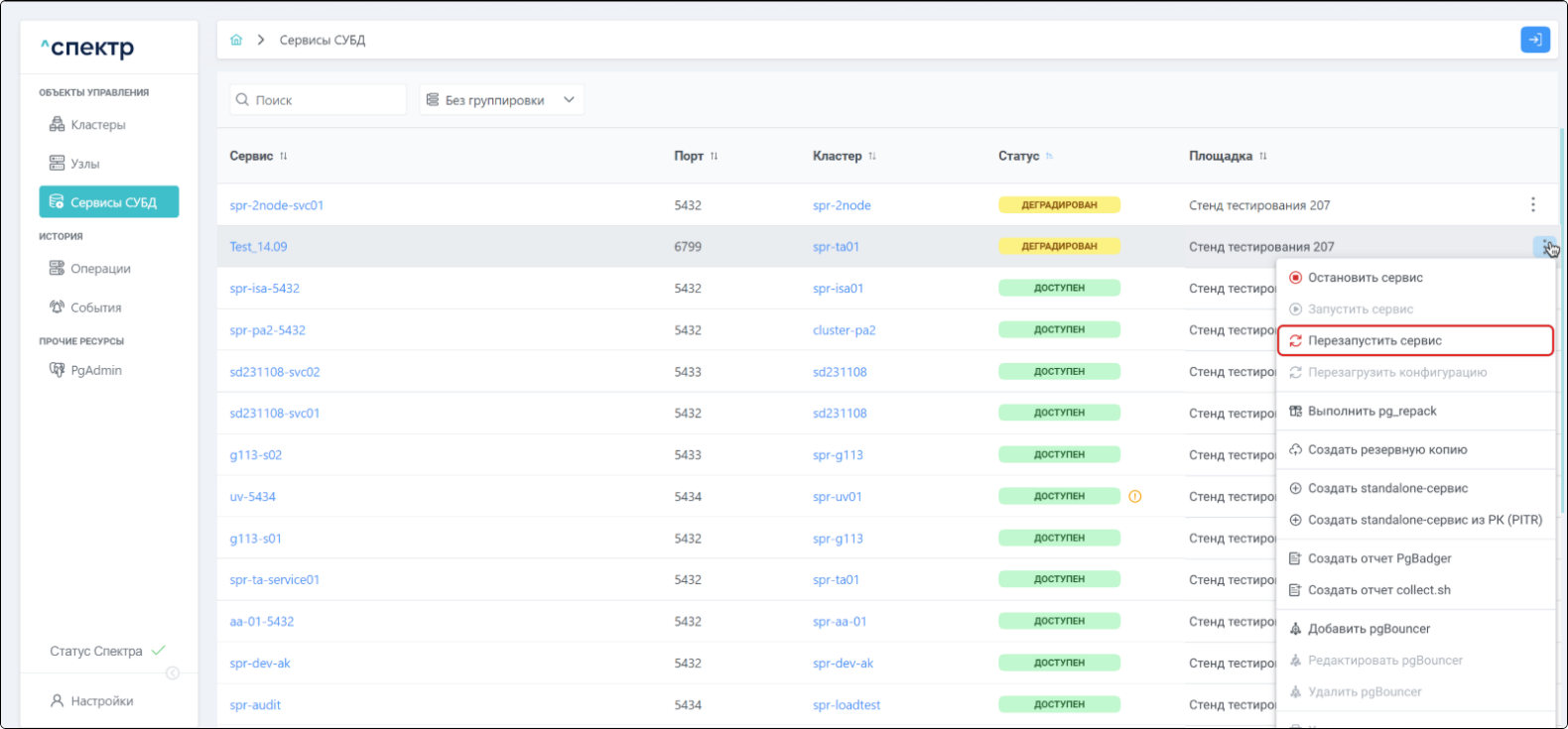Open service link spr-audit
Screen dimensions: 1568x729
255,705
